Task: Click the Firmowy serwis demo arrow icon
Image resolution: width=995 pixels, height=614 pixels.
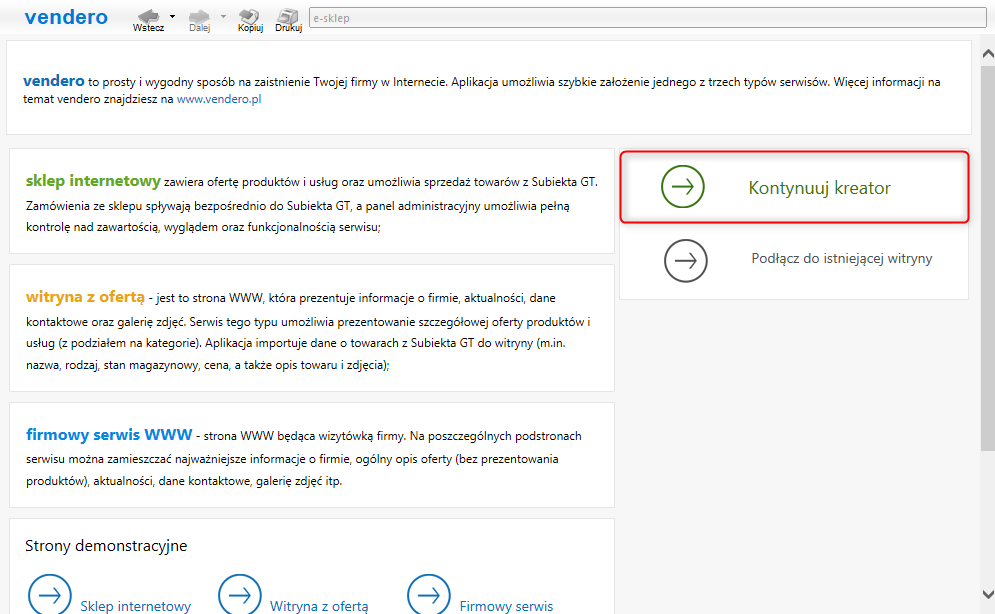Action: tap(428, 595)
